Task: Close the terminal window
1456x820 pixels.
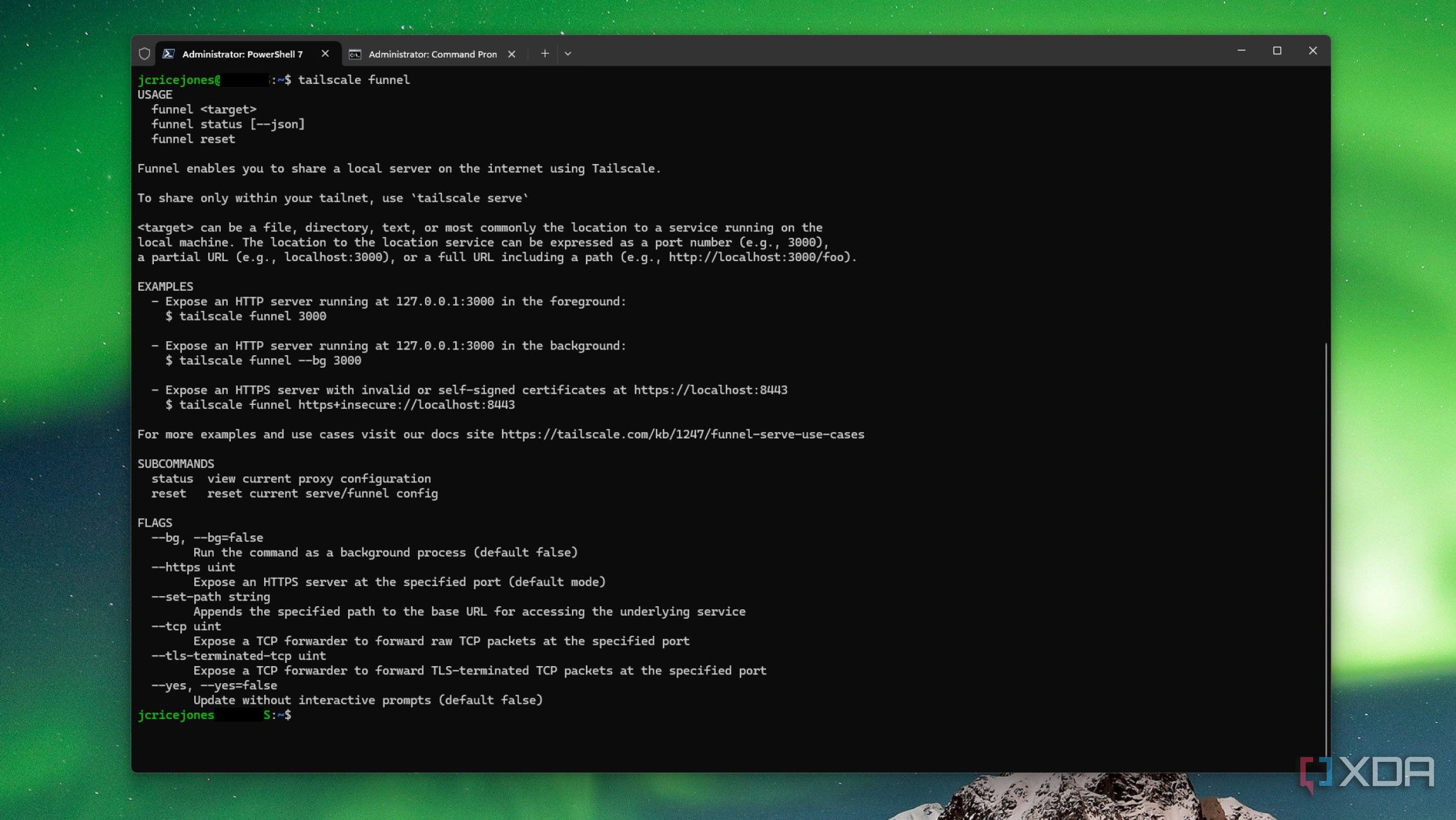Action: pos(1313,50)
